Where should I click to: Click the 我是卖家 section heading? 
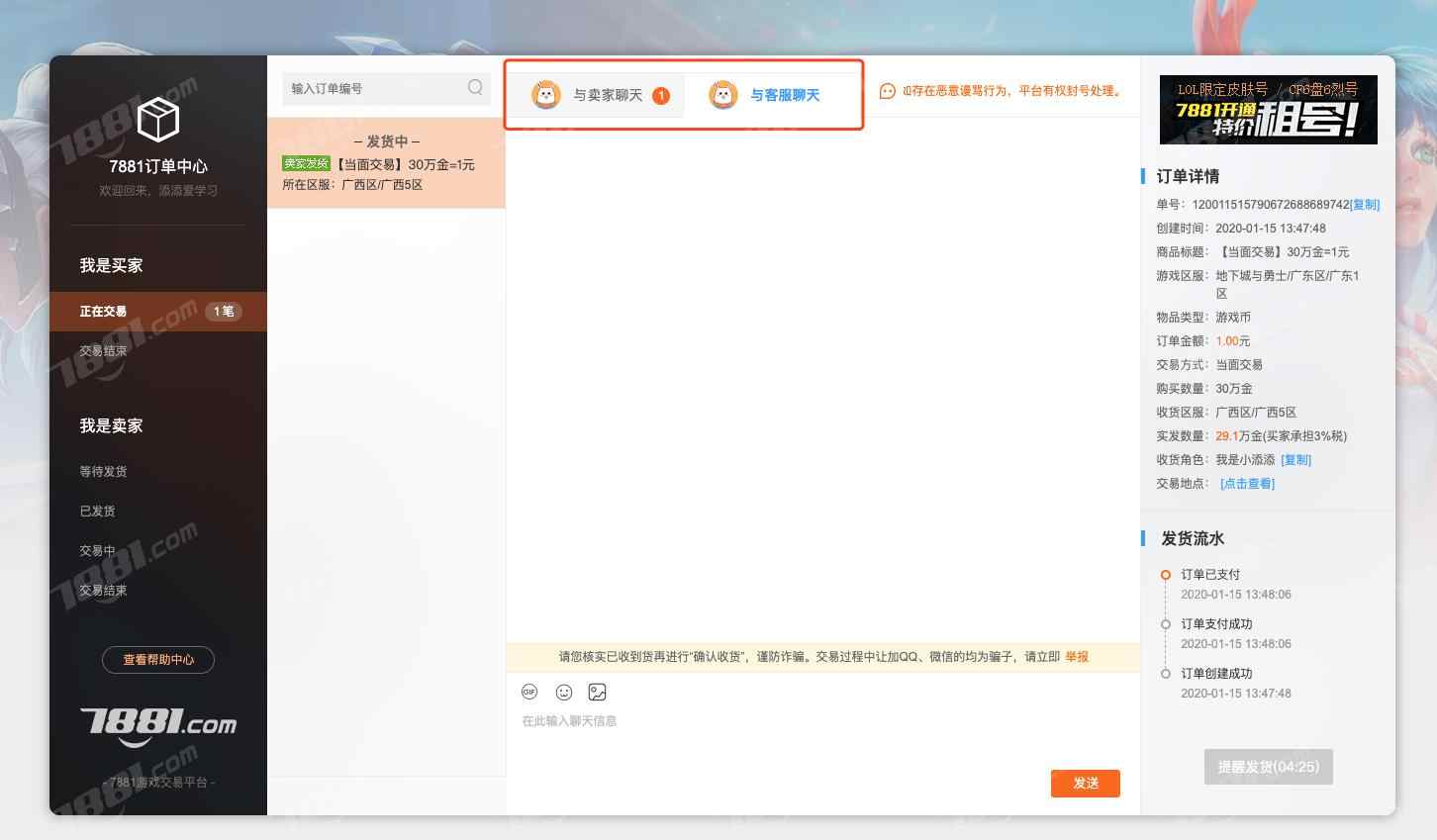pyautogui.click(x=111, y=425)
